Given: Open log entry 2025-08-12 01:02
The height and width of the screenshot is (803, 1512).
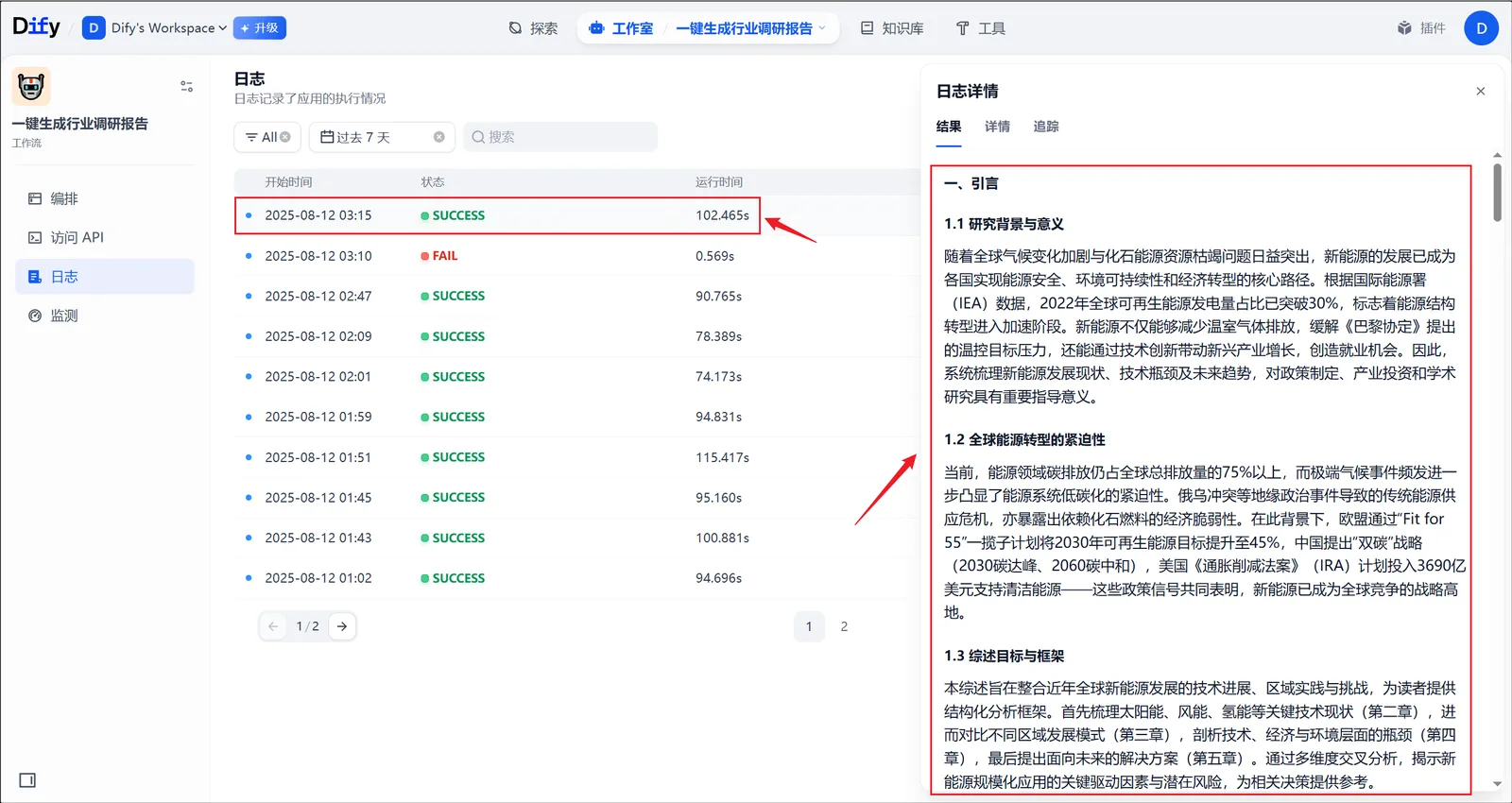Looking at the screenshot, I should point(577,578).
